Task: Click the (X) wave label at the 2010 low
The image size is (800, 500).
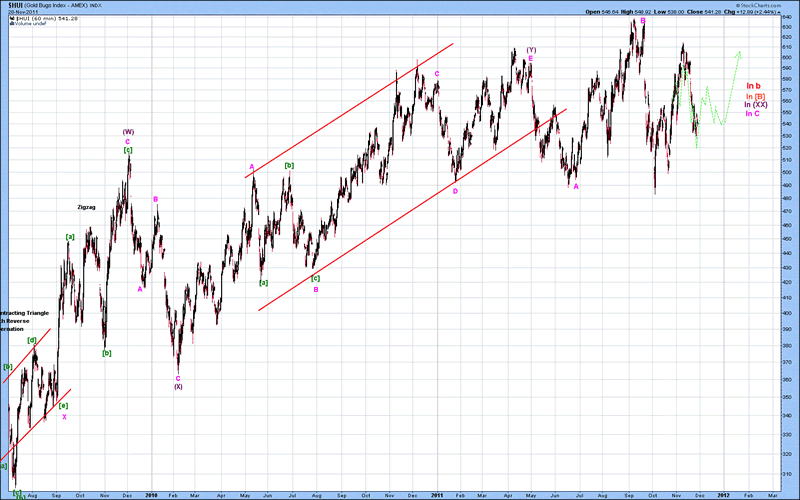Action: [178, 386]
